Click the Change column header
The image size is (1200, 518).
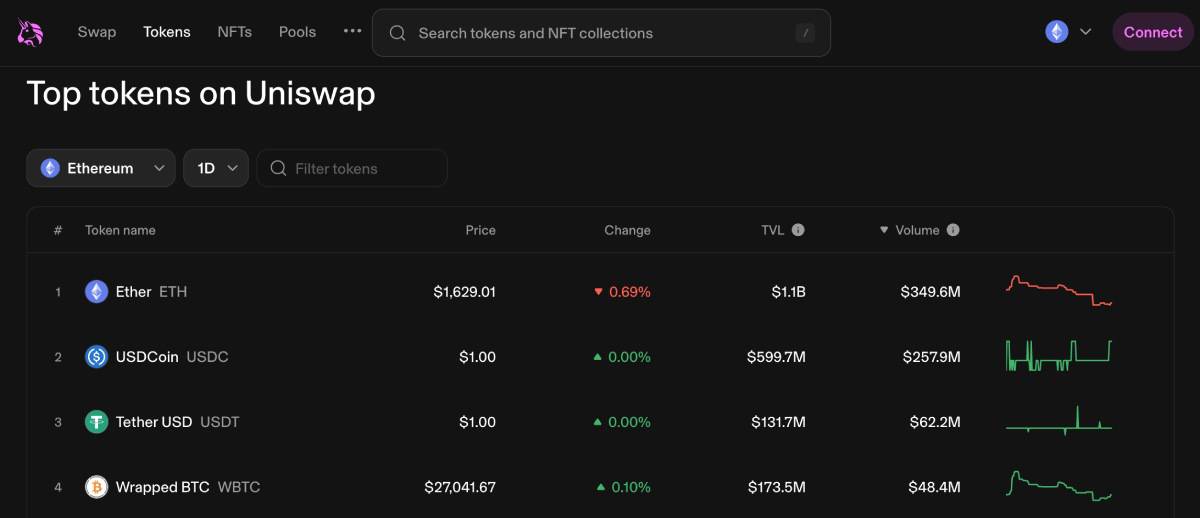click(627, 230)
